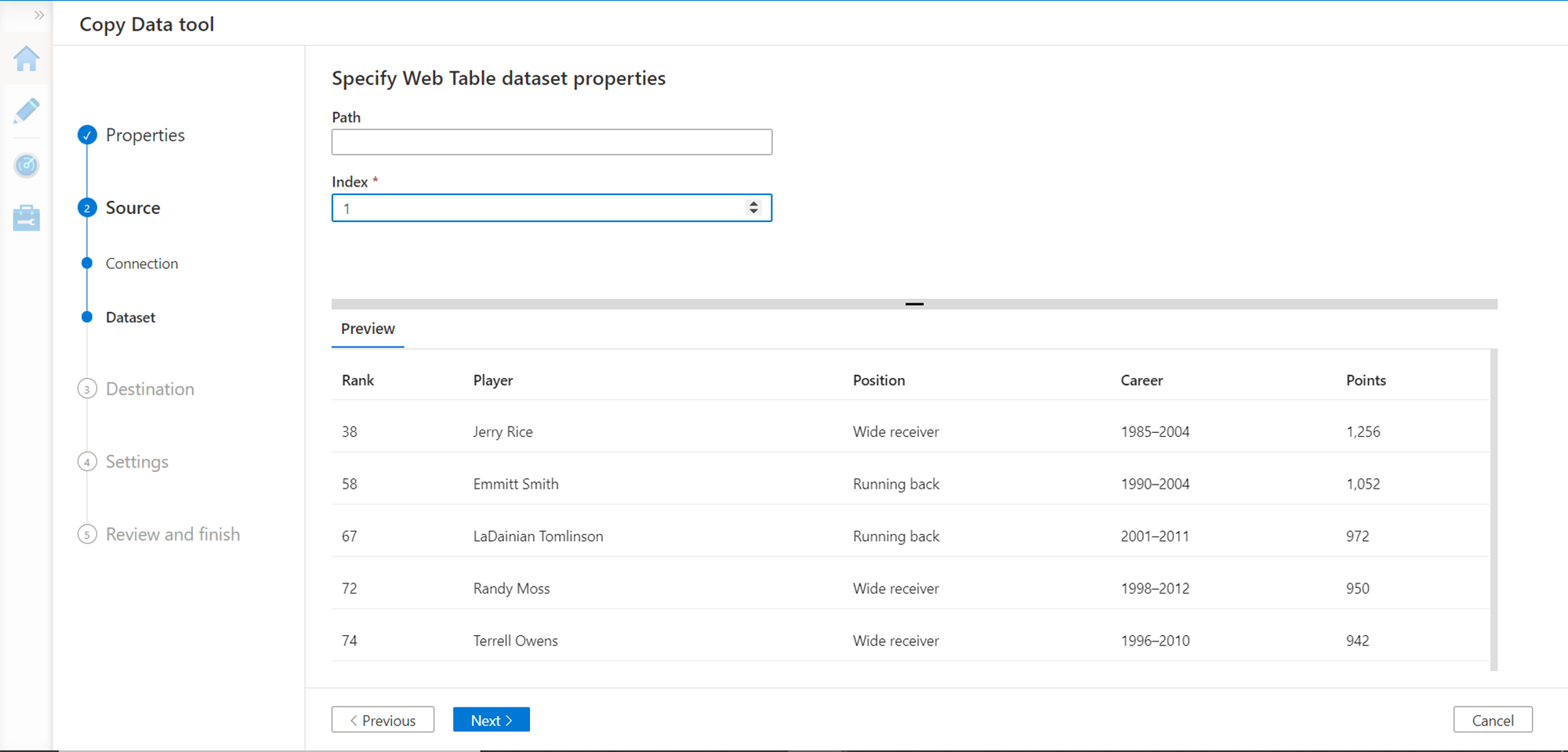Go back with the Previous button
The width and height of the screenshot is (1568, 752).
pyautogui.click(x=383, y=720)
